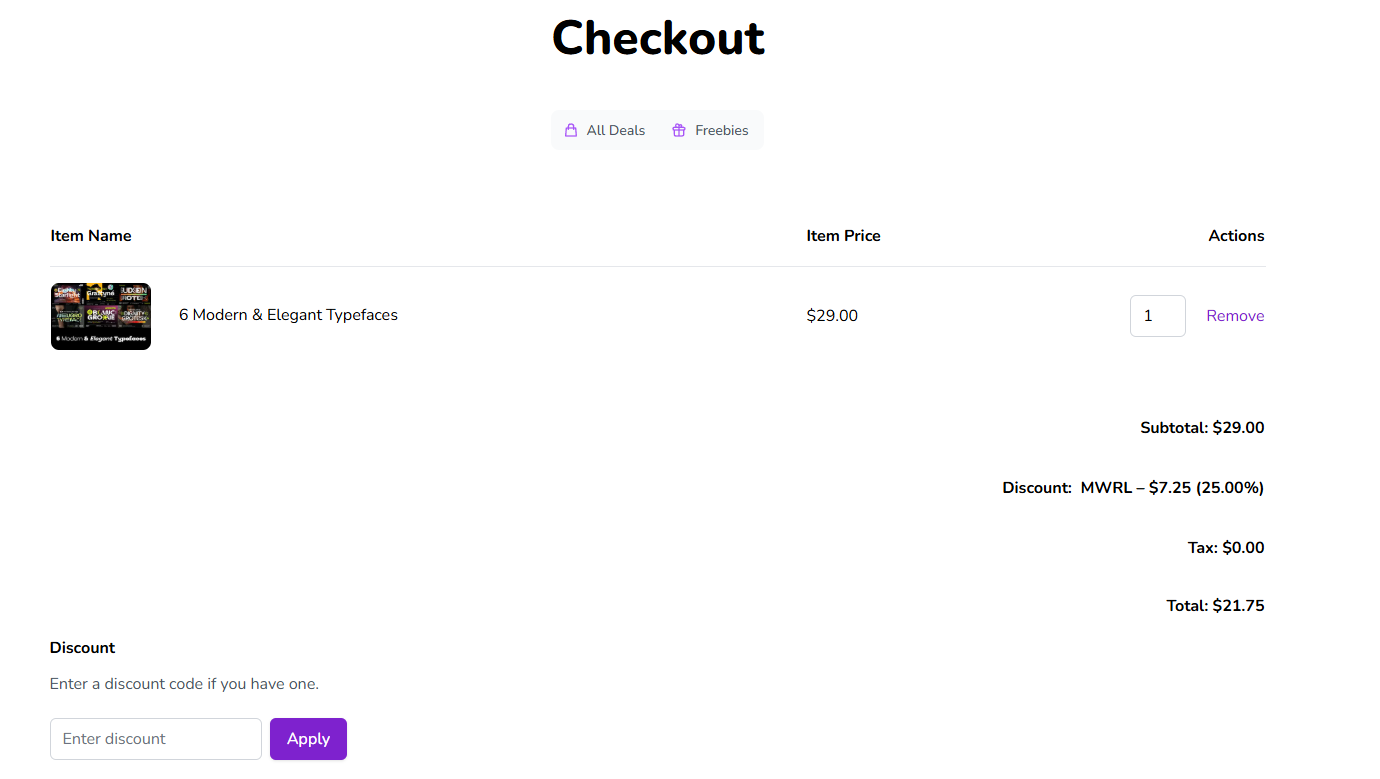The width and height of the screenshot is (1380, 779).
Task: Open the Freebies tab
Action: pyautogui.click(x=710, y=130)
